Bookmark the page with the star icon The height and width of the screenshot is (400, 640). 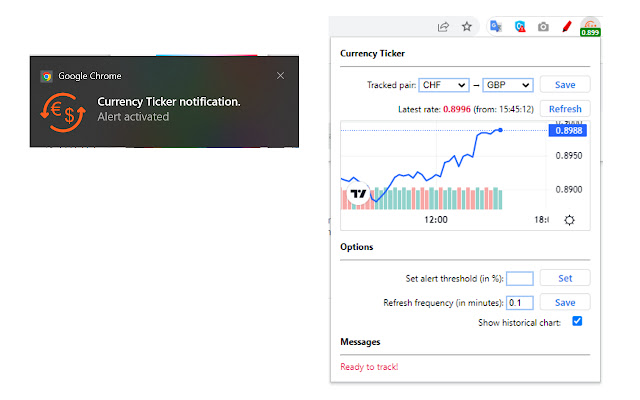(x=467, y=27)
